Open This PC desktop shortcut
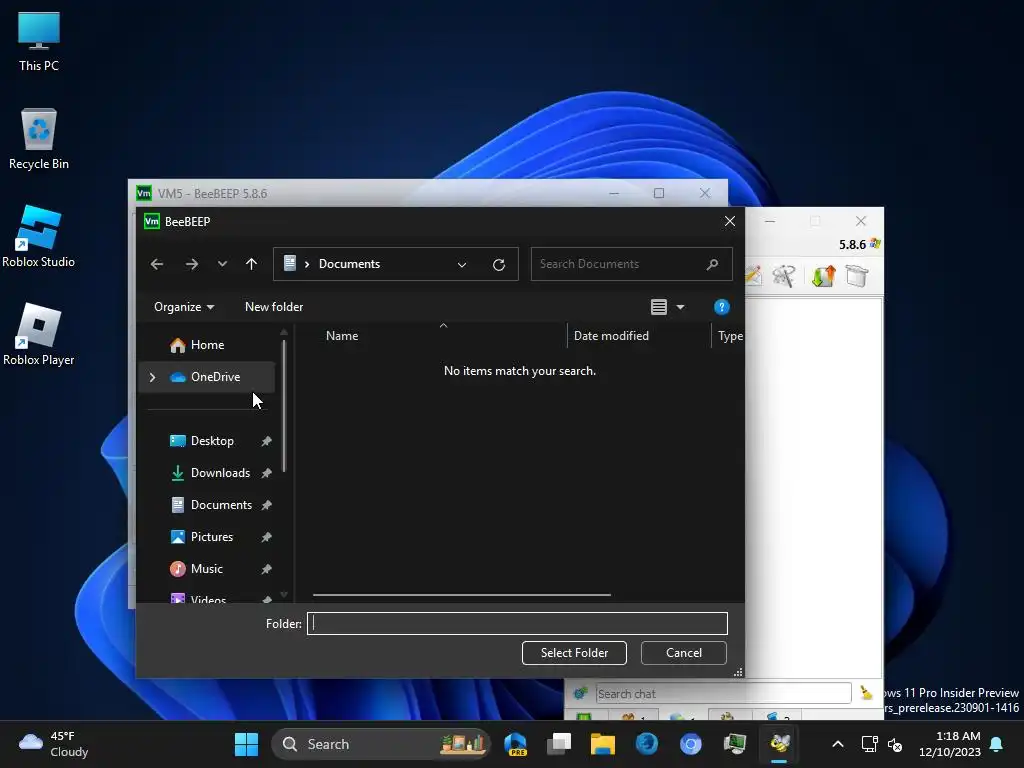 pos(39,42)
